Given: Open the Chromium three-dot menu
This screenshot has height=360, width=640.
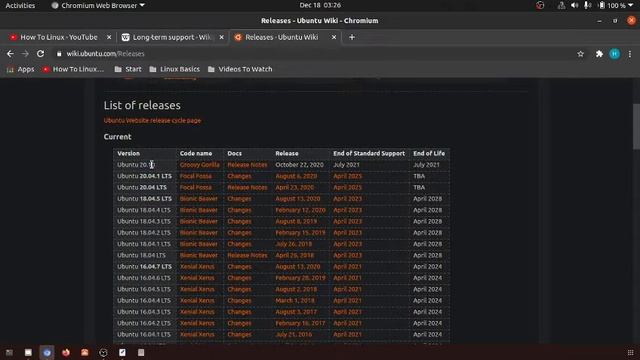Looking at the screenshot, I should pyautogui.click(x=630, y=53).
